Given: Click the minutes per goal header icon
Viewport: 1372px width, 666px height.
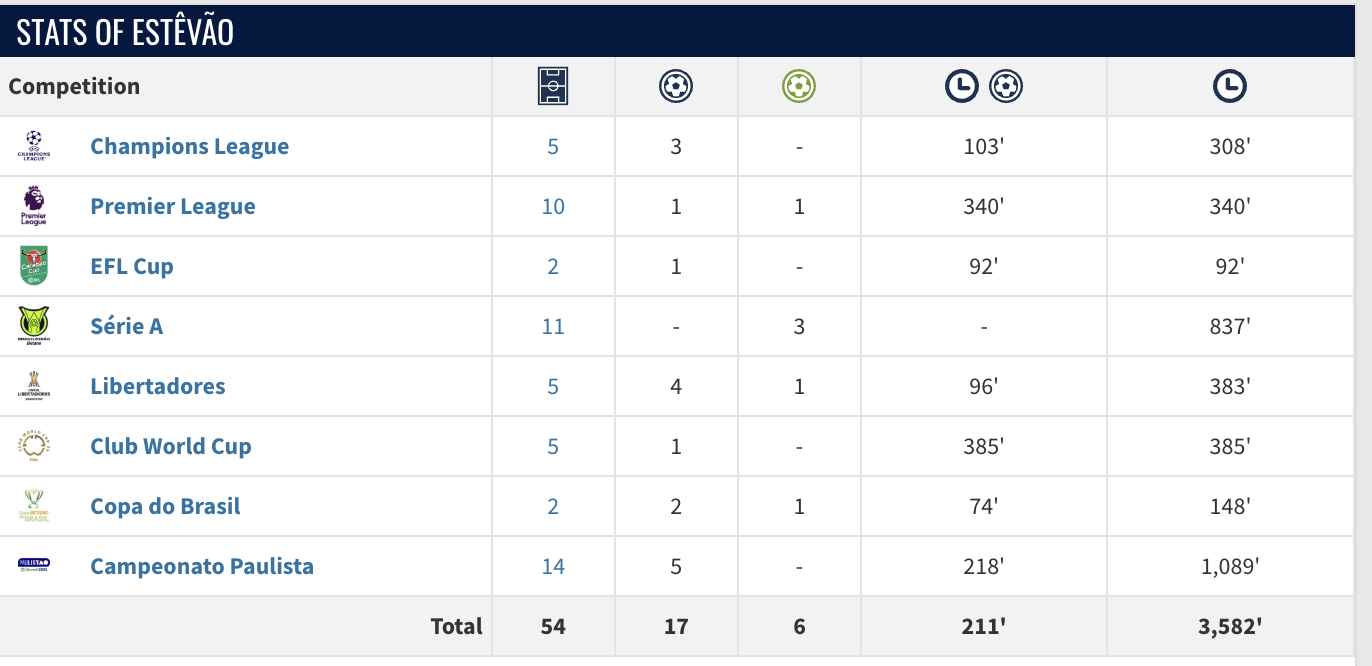Looking at the screenshot, I should [x=983, y=87].
